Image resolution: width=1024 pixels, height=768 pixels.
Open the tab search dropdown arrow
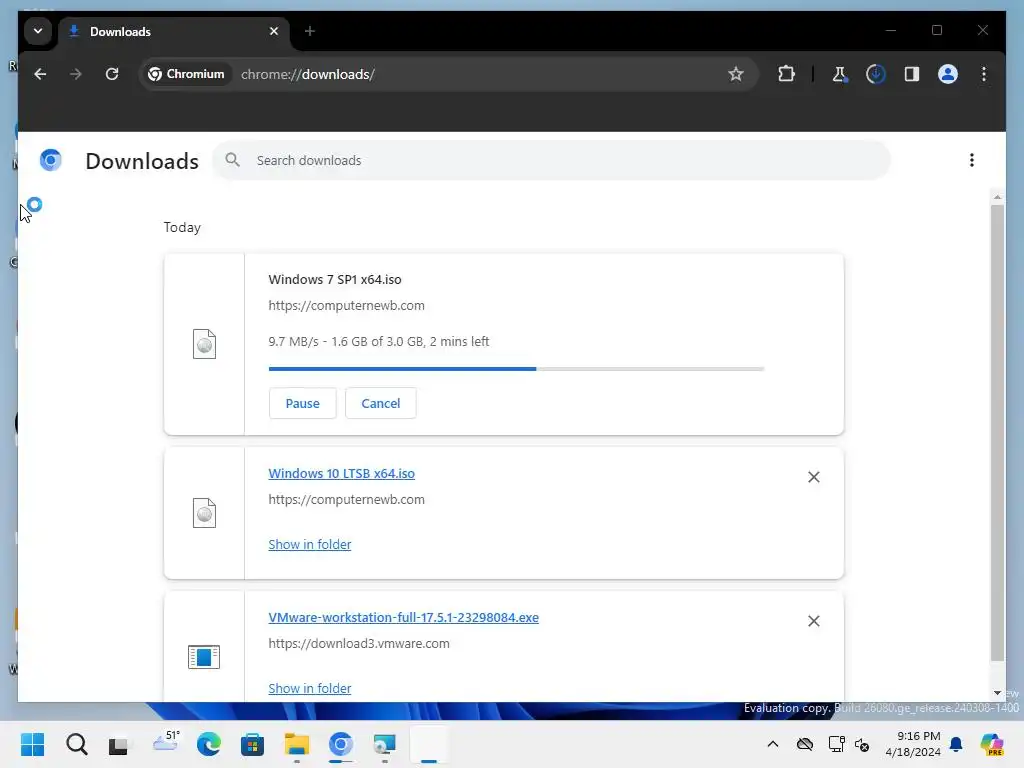38,31
